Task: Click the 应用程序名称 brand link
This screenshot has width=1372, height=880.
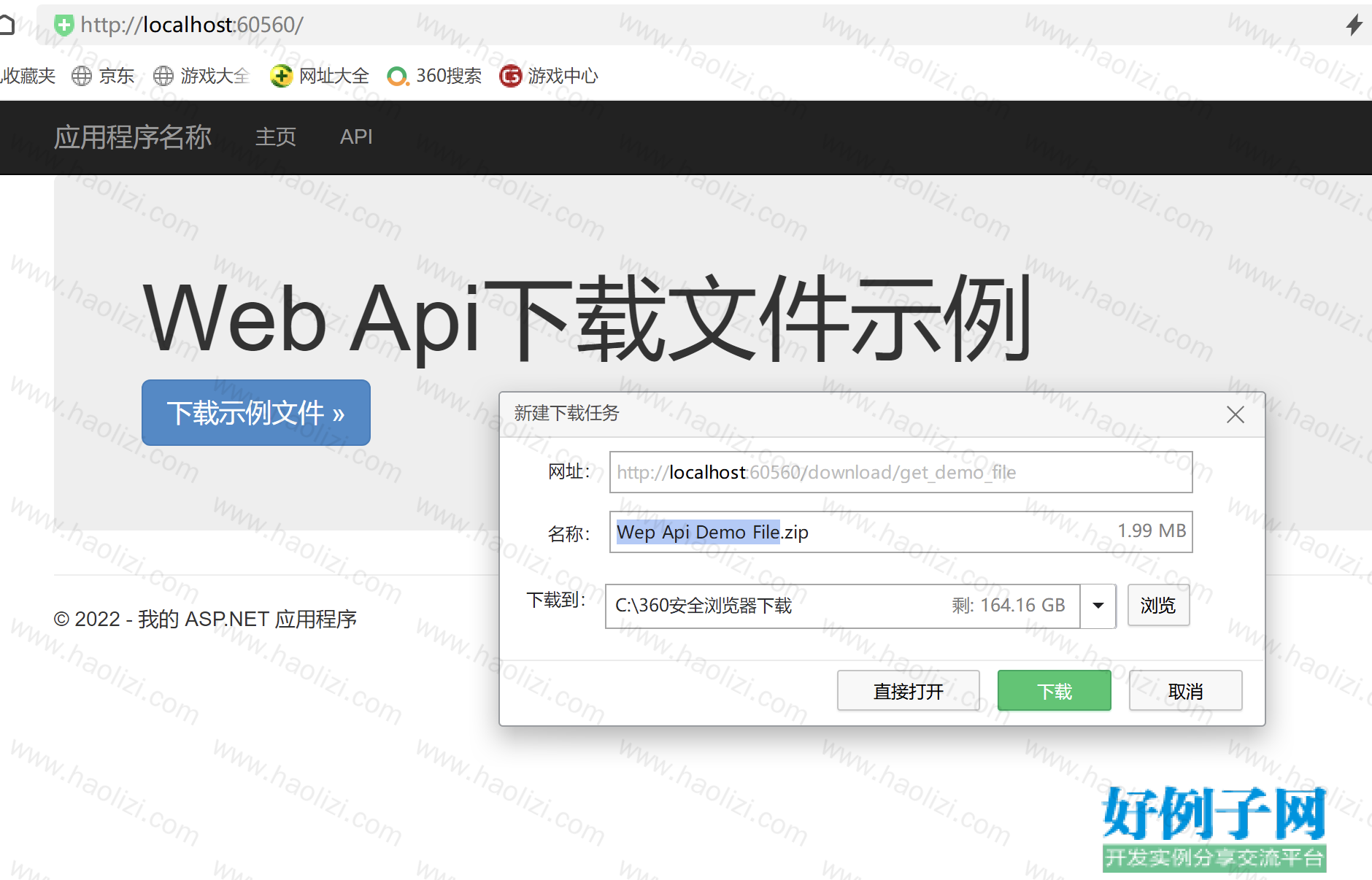Action: coord(133,137)
